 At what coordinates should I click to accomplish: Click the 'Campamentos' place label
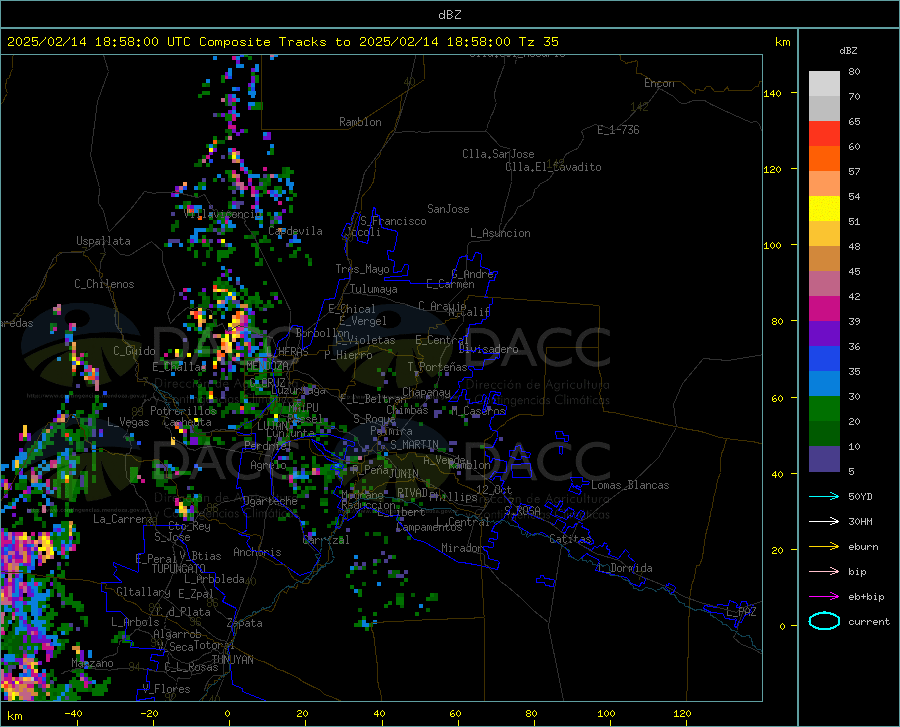429,527
